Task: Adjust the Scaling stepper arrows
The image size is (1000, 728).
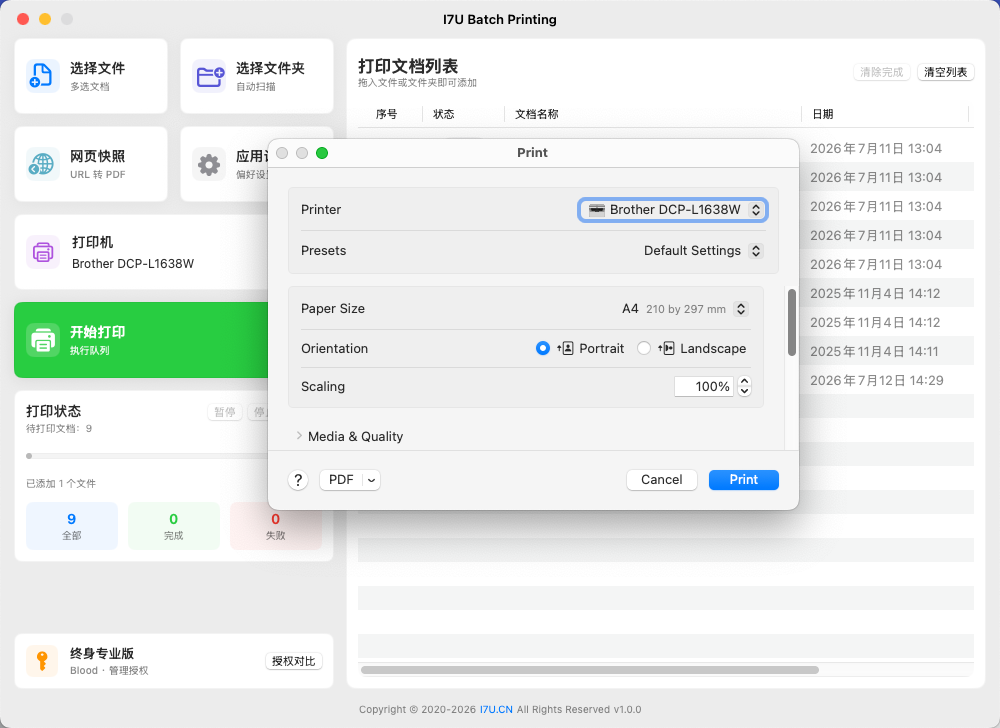Action: click(744, 386)
